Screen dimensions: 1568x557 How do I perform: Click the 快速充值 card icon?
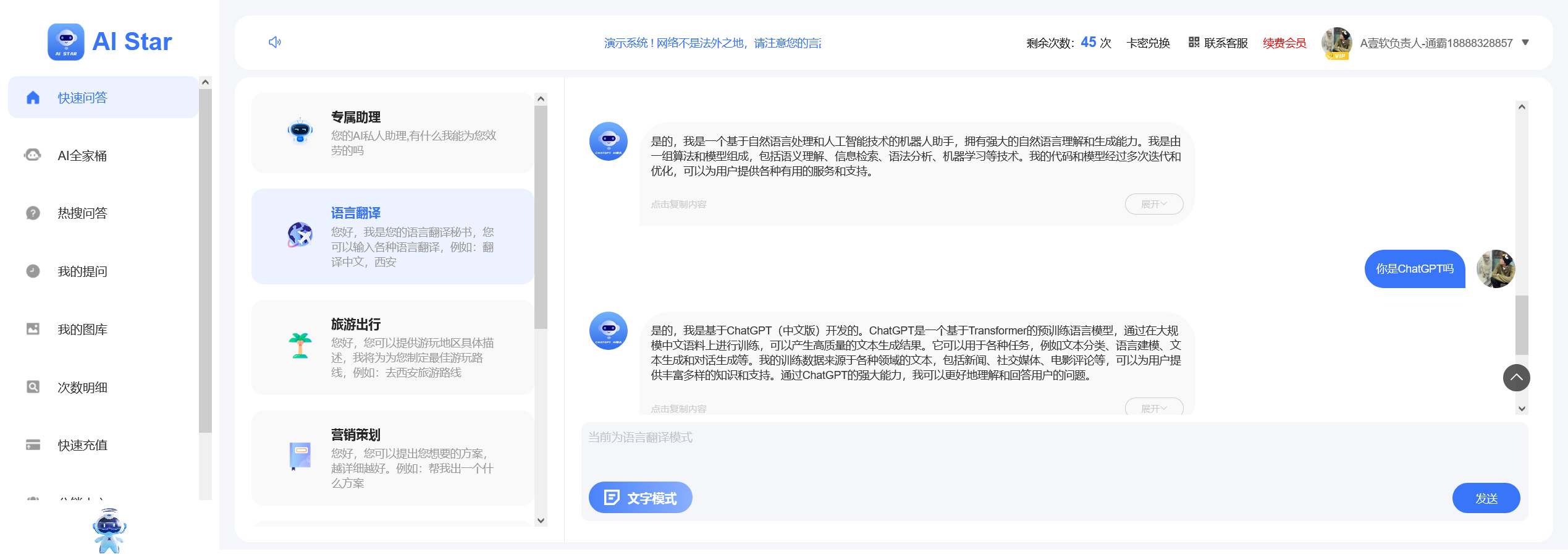pyautogui.click(x=33, y=445)
